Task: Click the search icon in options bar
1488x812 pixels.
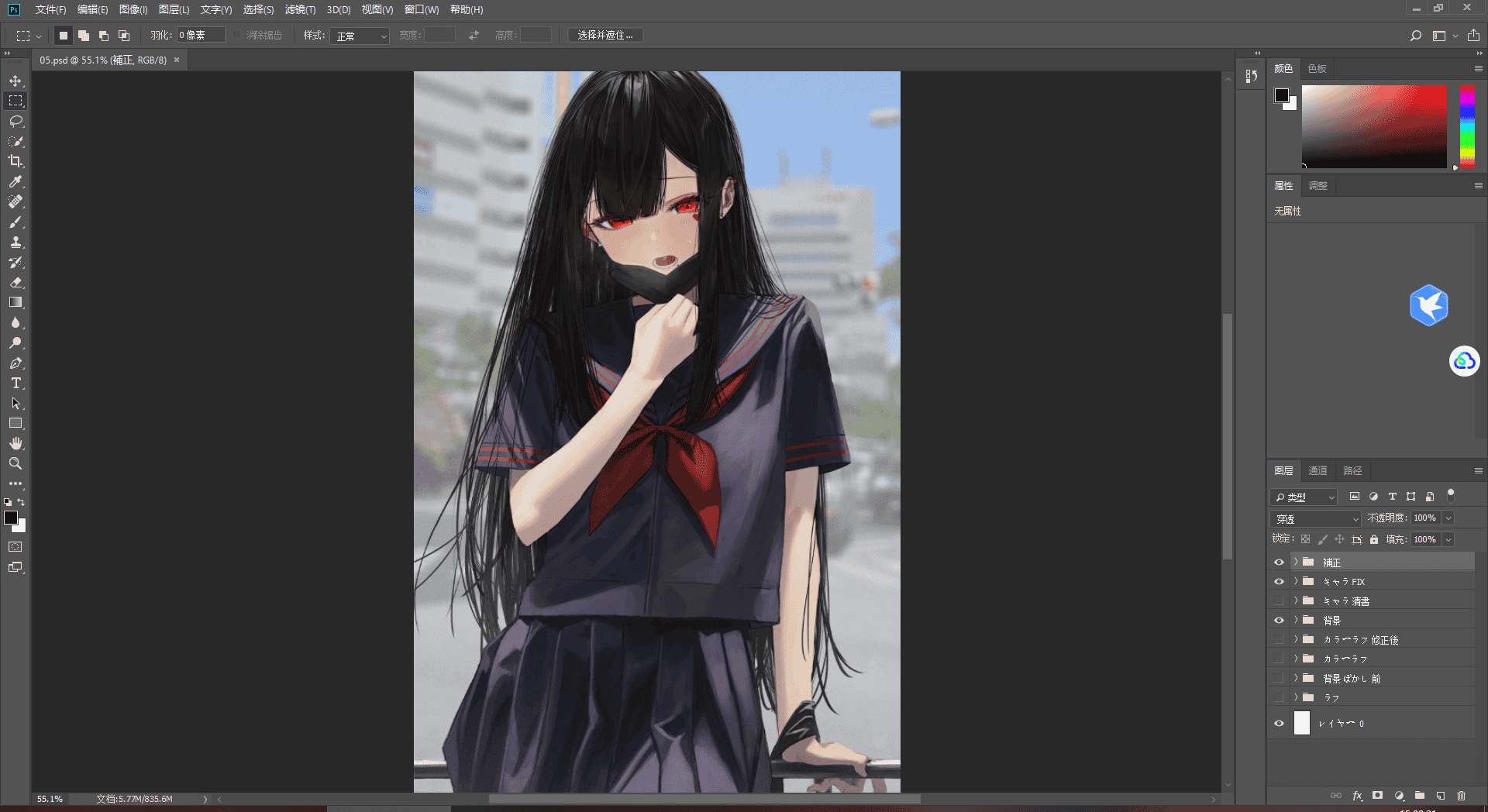Action: 1416,36
